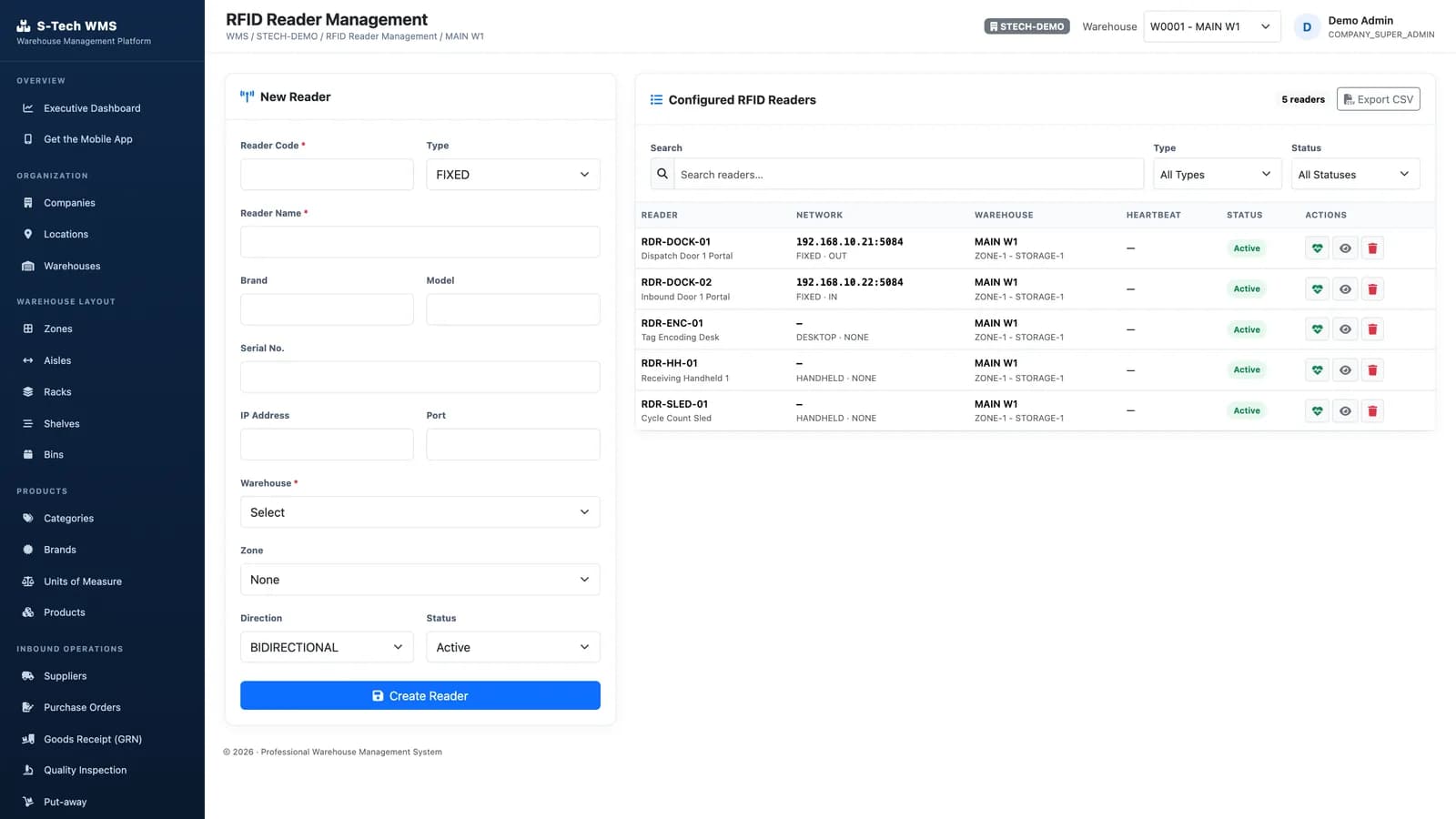The width and height of the screenshot is (1456, 819).
Task: View details of RDR-HH-01 via eye icon
Action: [x=1345, y=370]
